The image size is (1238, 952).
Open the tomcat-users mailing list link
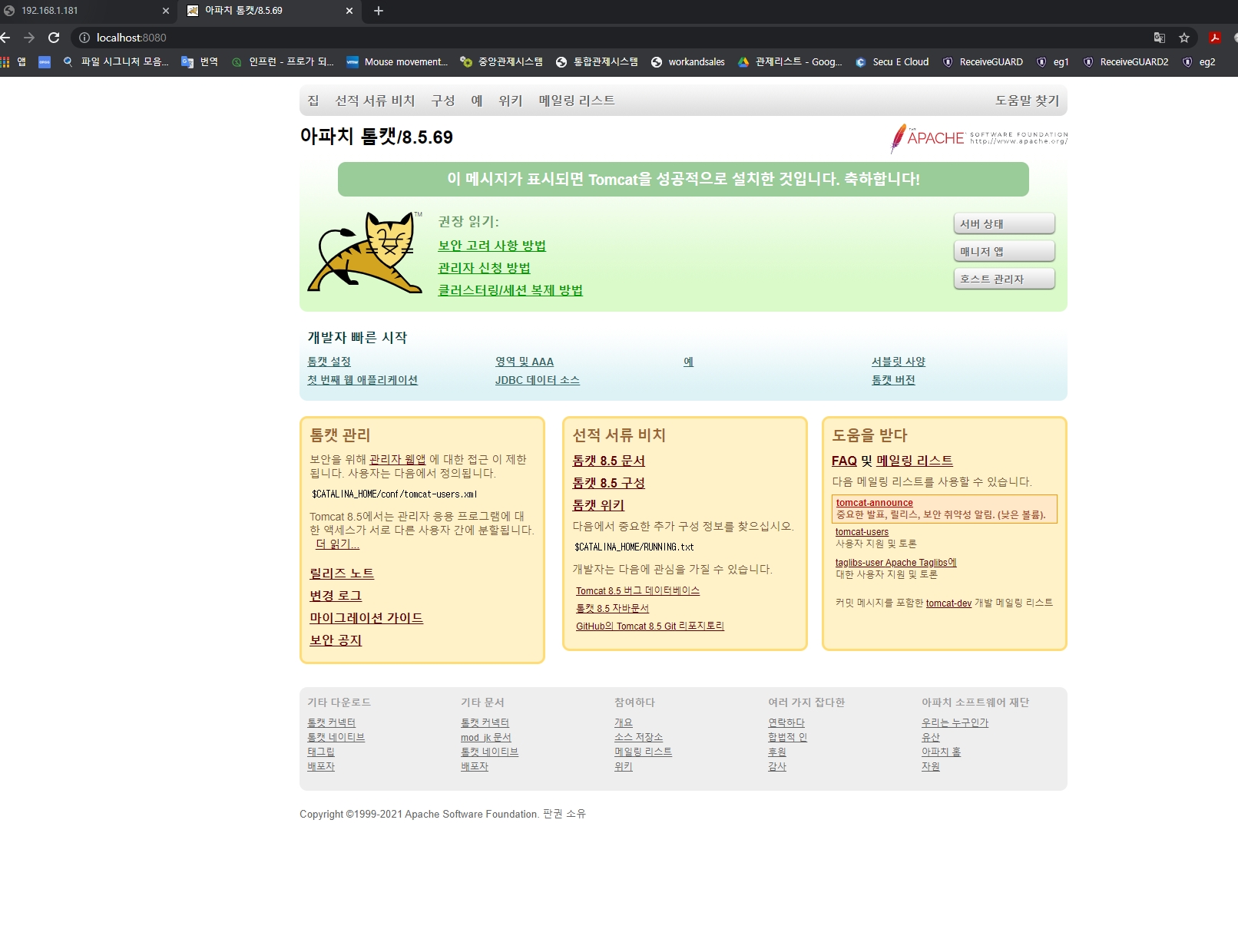coord(862,532)
